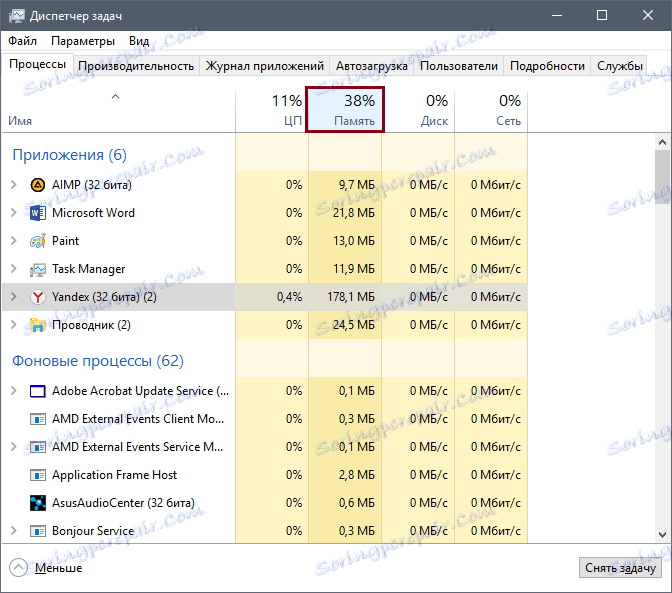Viewport: 672px width, 593px height.
Task: Sort by the ЦП column header
Action: coord(271,111)
